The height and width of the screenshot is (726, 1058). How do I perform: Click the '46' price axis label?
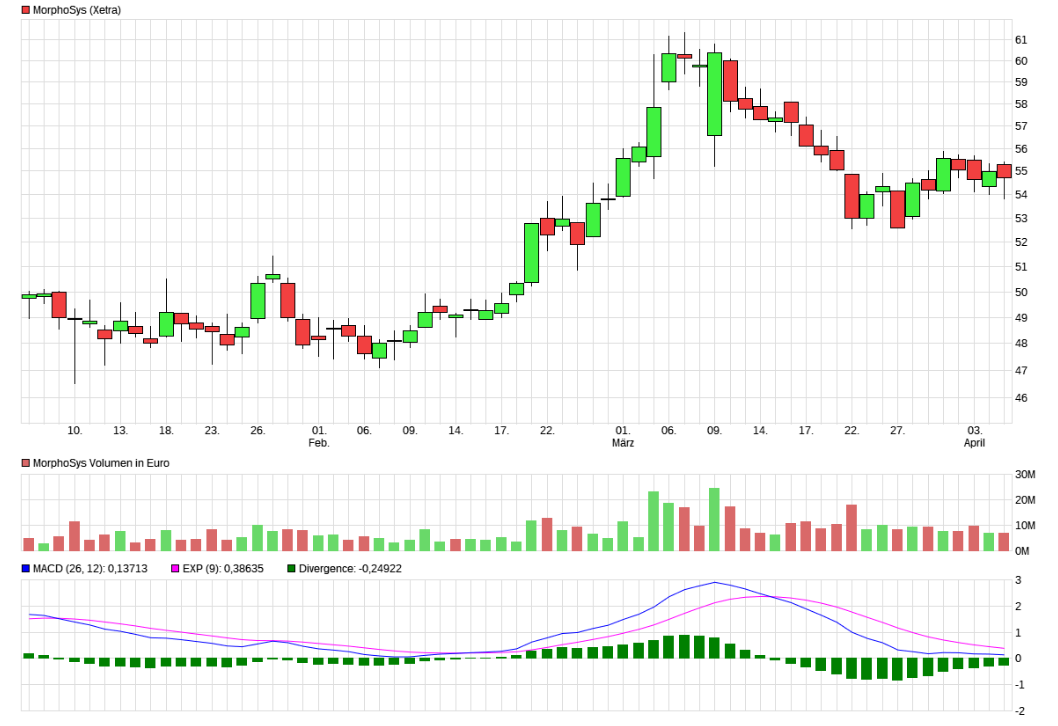click(x=1021, y=397)
